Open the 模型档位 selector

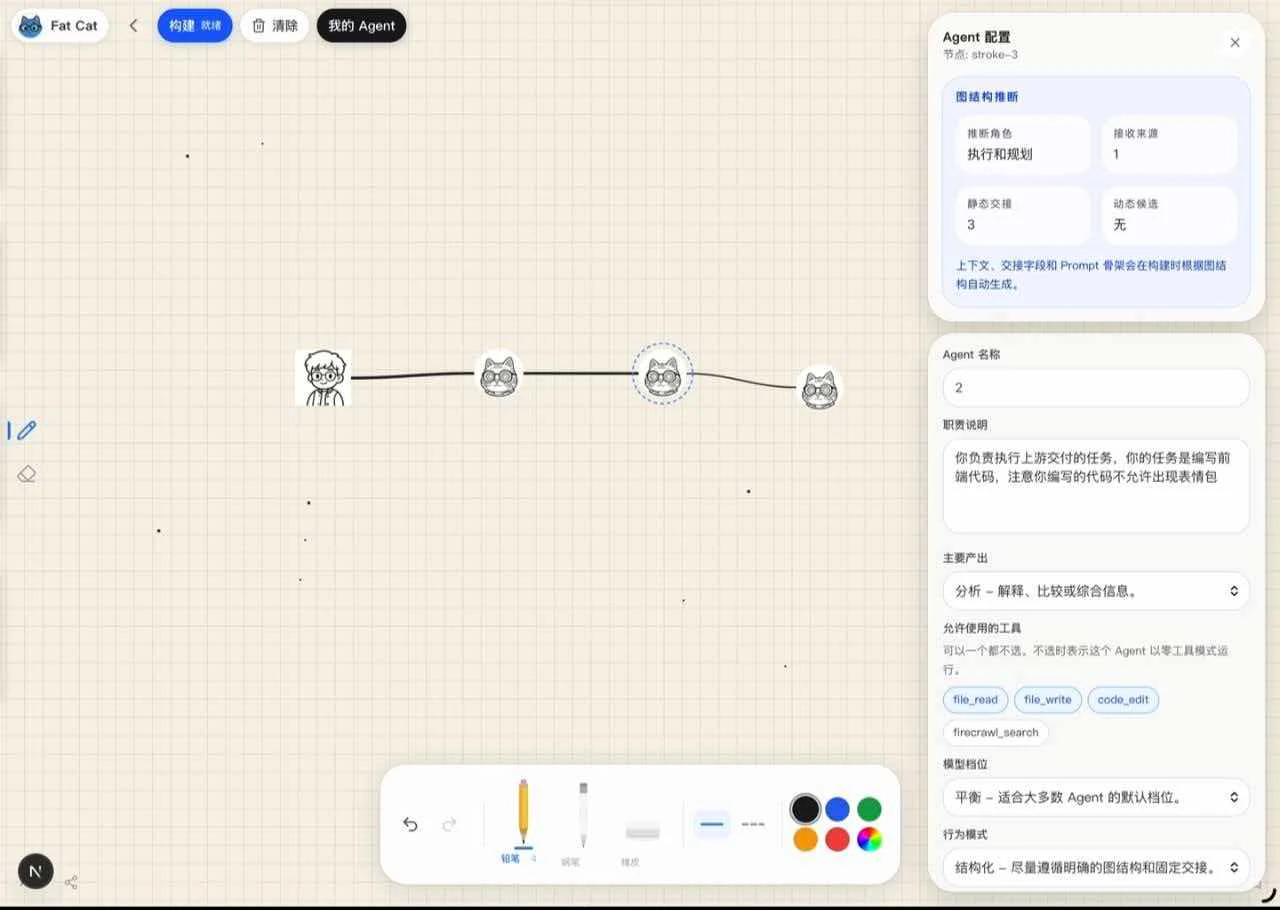[x=1095, y=797]
